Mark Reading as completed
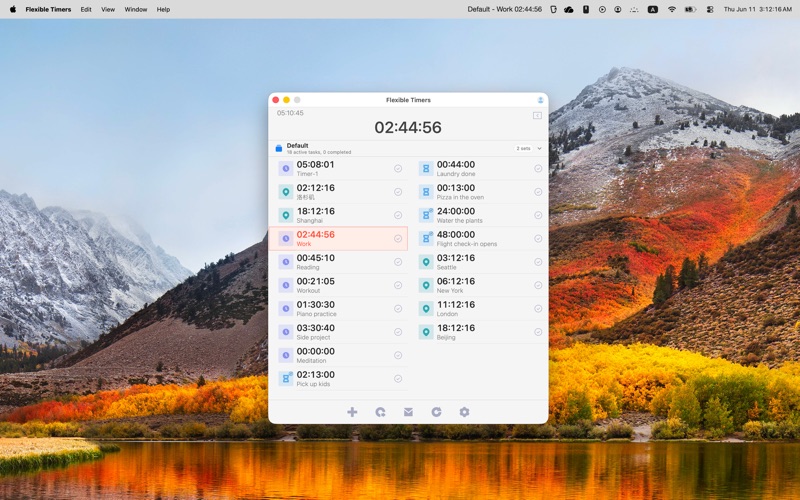 pos(398,262)
